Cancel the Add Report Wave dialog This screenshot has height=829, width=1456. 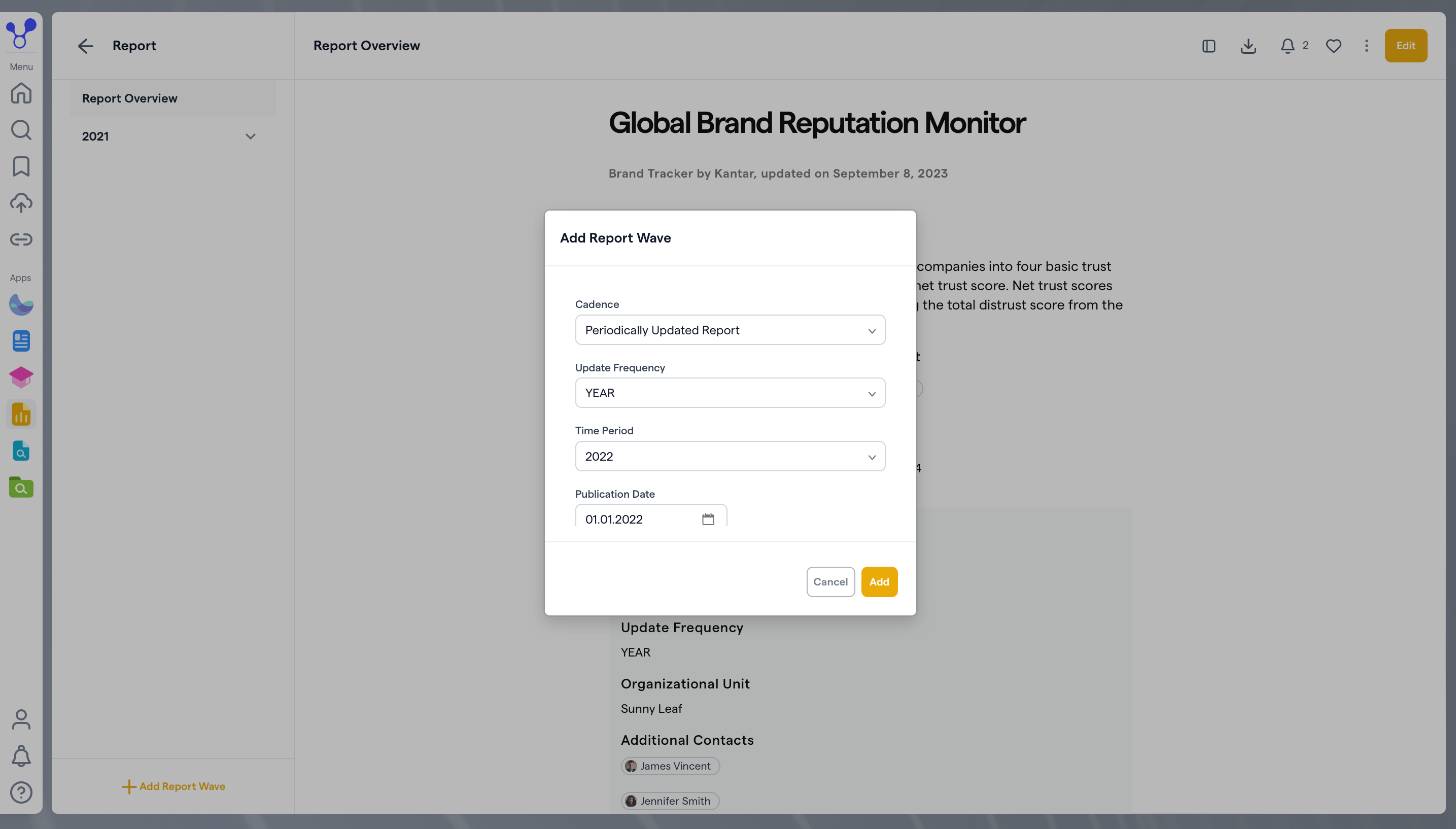(x=830, y=581)
